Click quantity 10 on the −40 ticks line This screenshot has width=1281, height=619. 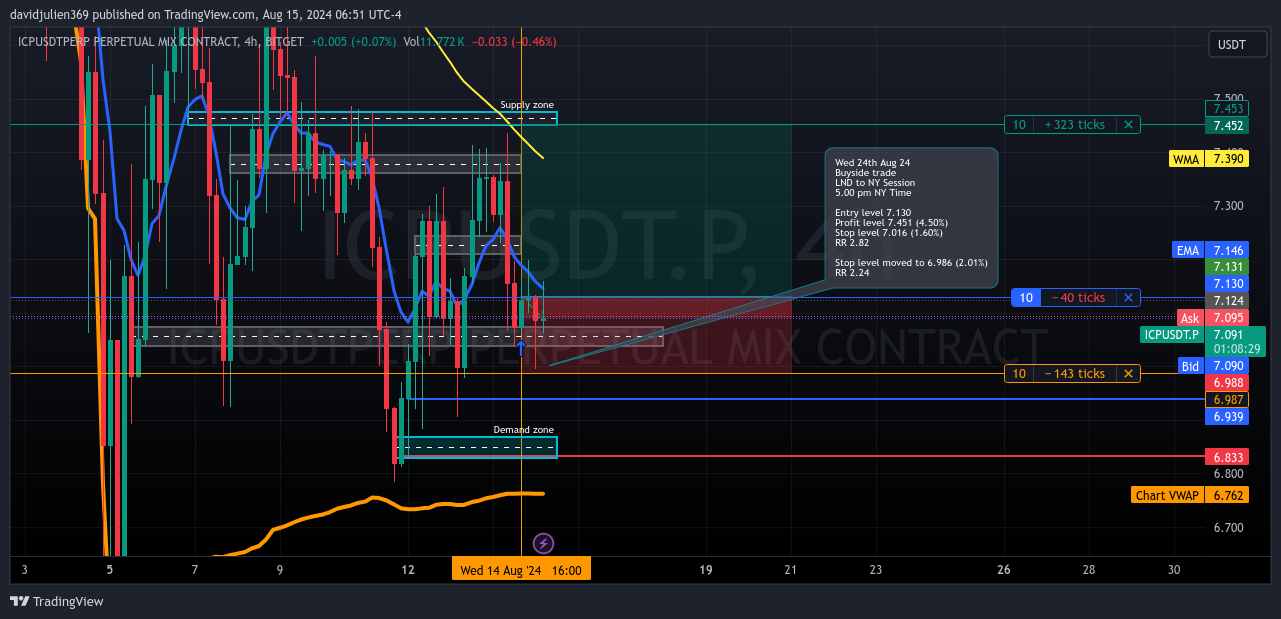pyautogui.click(x=1025, y=297)
